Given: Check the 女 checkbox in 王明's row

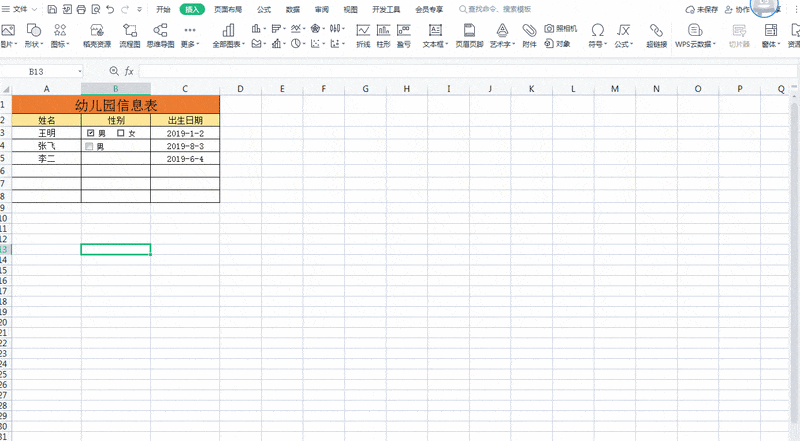Looking at the screenshot, I should pos(120,133).
